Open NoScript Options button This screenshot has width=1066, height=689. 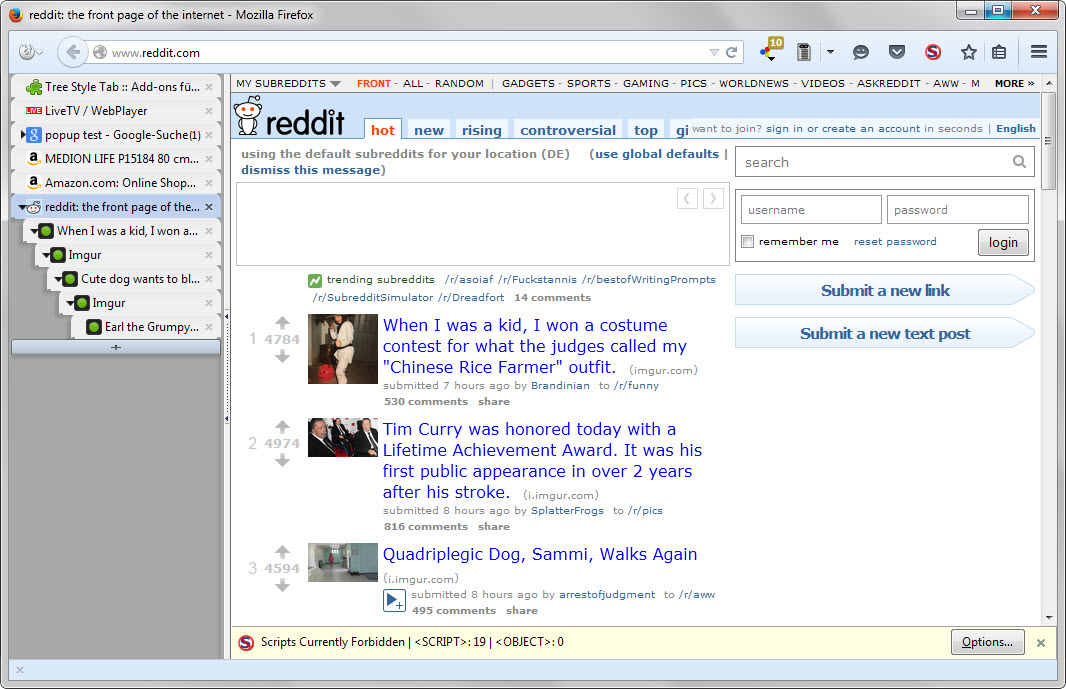pos(987,642)
